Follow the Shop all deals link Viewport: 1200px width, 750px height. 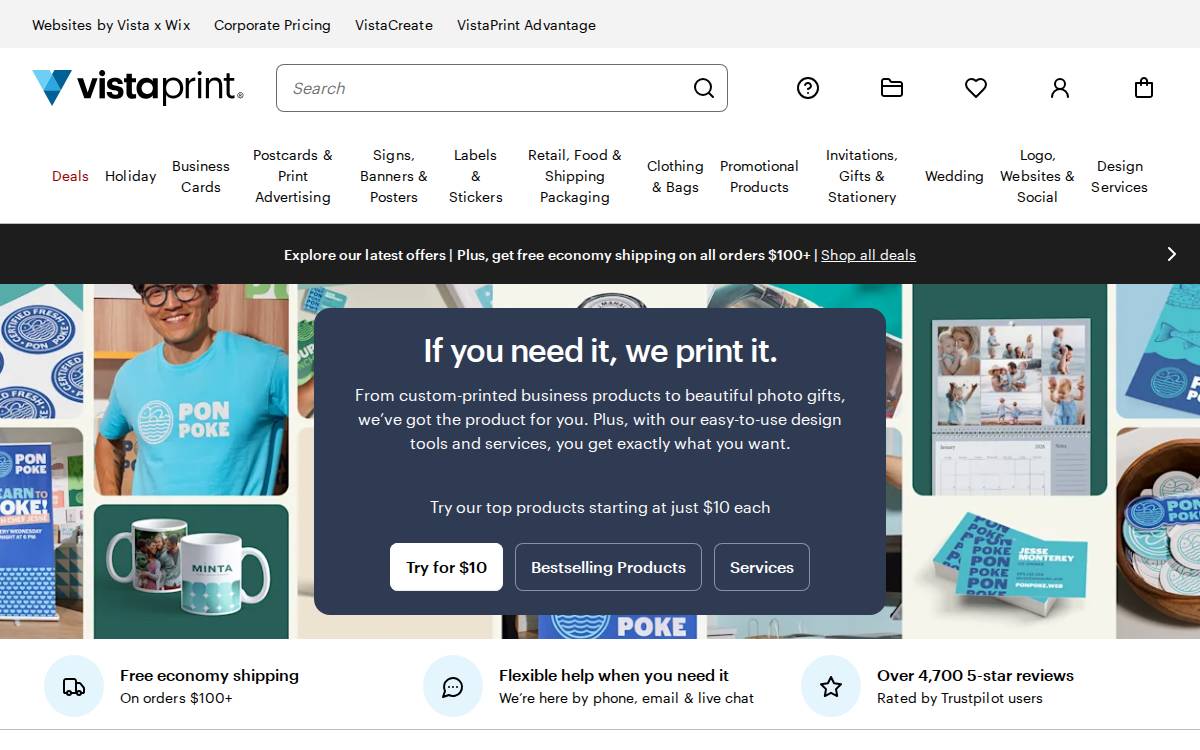point(868,255)
